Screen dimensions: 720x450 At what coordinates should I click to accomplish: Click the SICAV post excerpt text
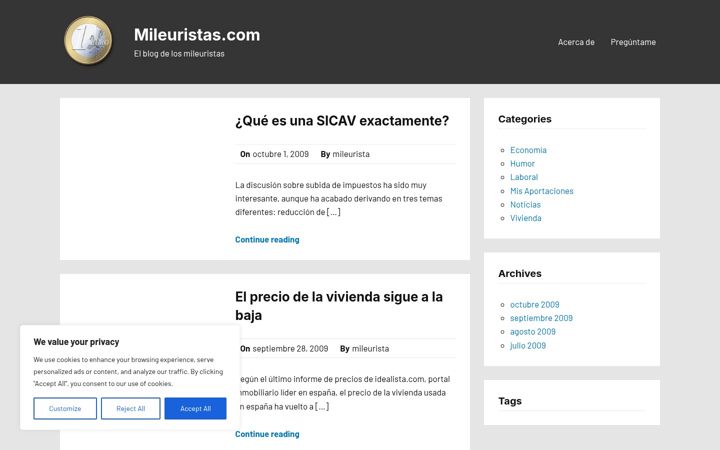coord(339,198)
